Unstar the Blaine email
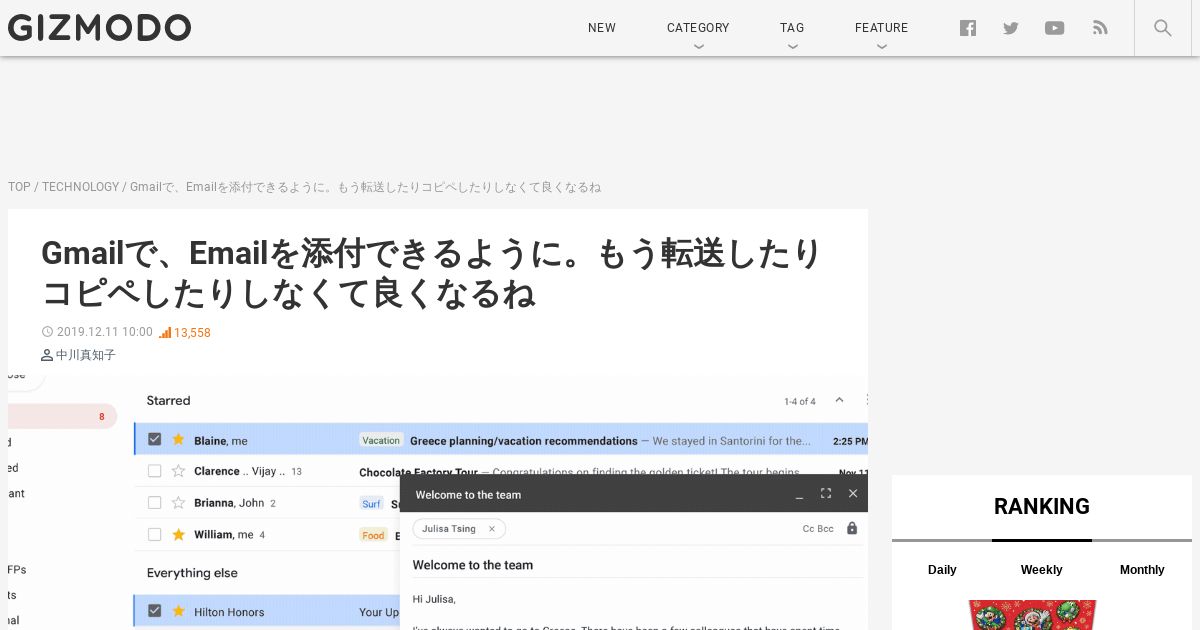1200x630 pixels. pyautogui.click(x=178, y=439)
